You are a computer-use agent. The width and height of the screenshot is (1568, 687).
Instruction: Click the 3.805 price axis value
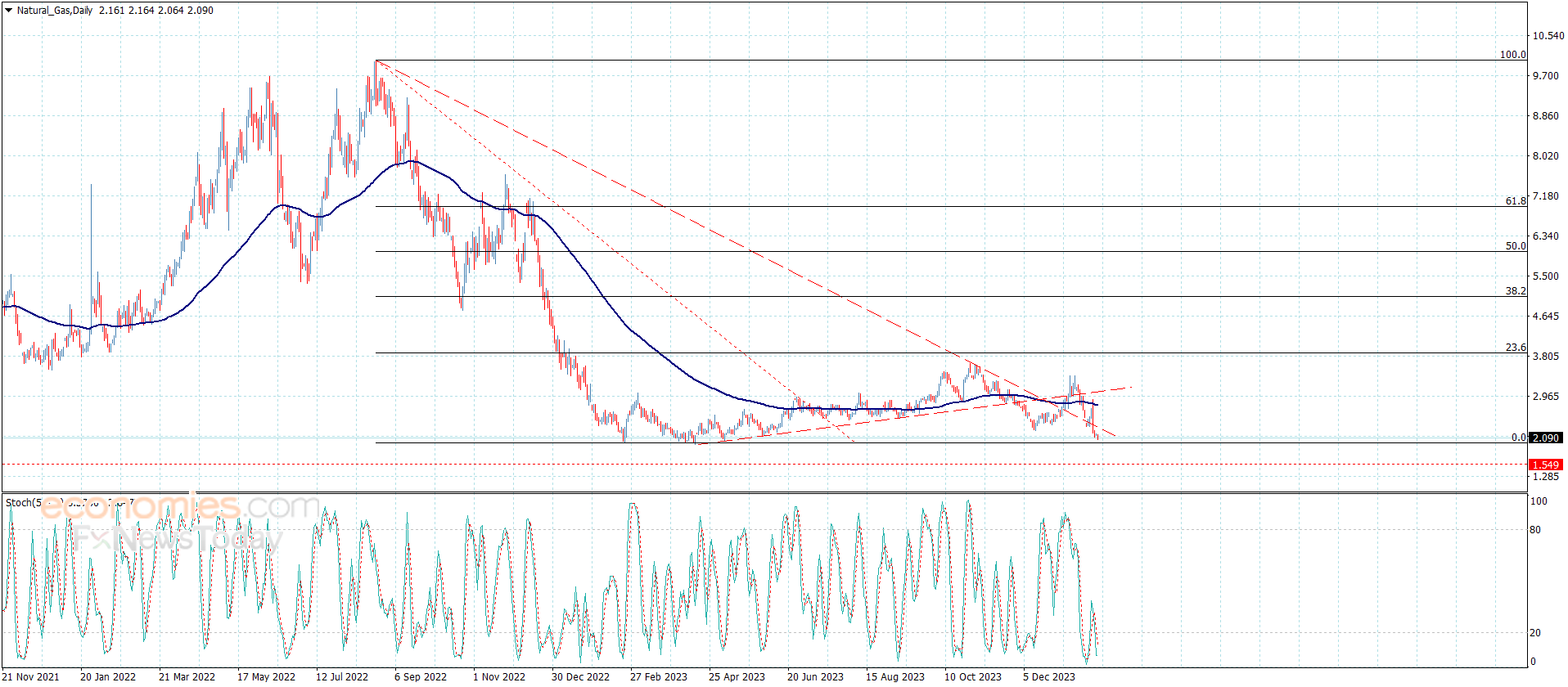[x=1545, y=357]
